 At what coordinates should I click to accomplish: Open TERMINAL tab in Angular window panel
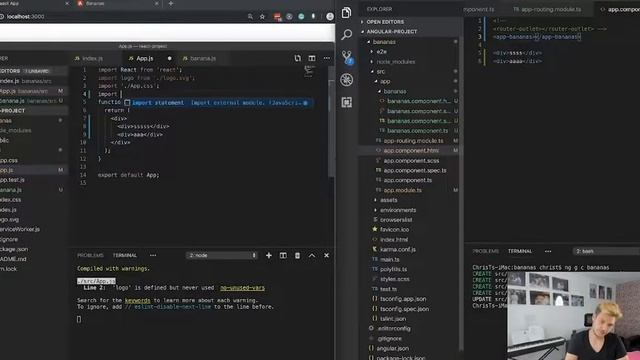(x=520, y=251)
